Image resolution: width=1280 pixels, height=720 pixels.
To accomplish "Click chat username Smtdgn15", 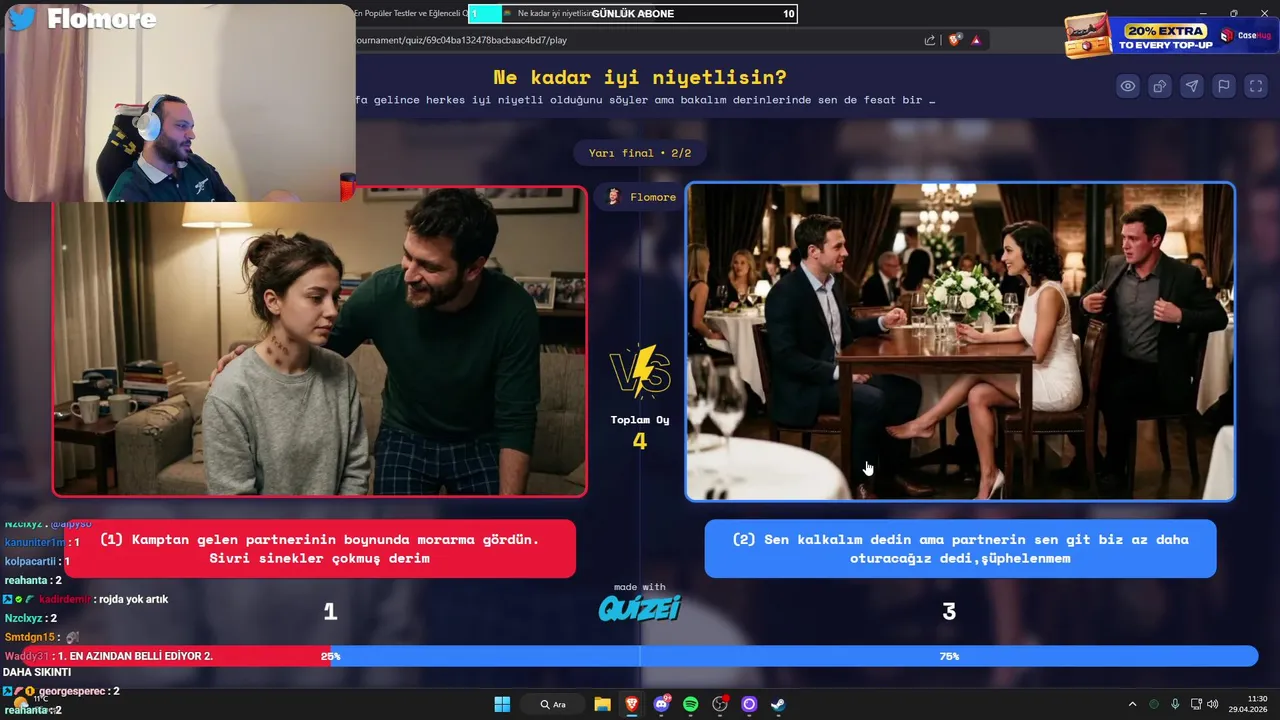I will [x=31, y=637].
